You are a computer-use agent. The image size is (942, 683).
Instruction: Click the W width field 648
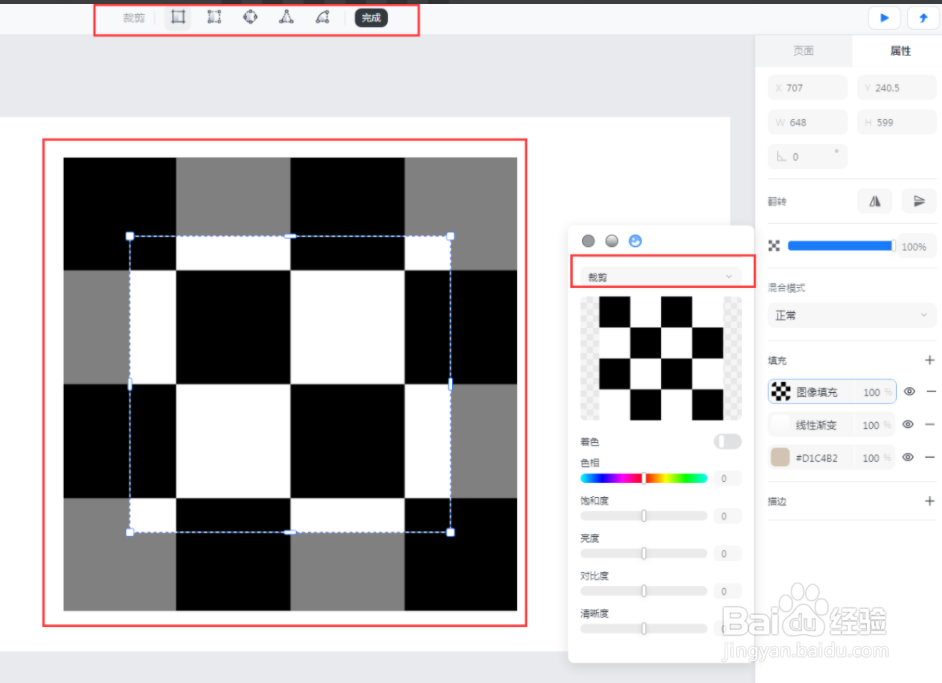tap(807, 123)
